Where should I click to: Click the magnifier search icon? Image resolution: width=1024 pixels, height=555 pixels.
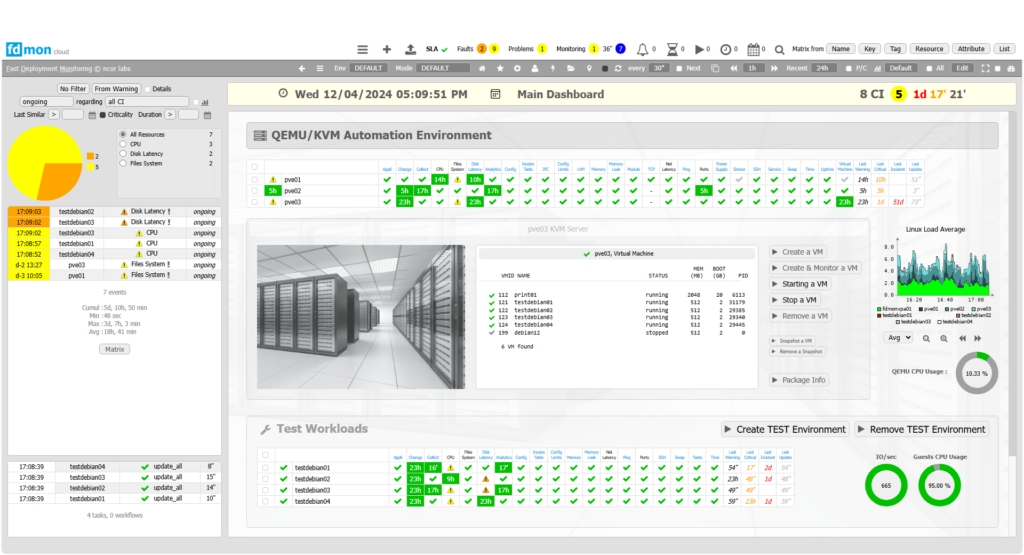[780, 50]
